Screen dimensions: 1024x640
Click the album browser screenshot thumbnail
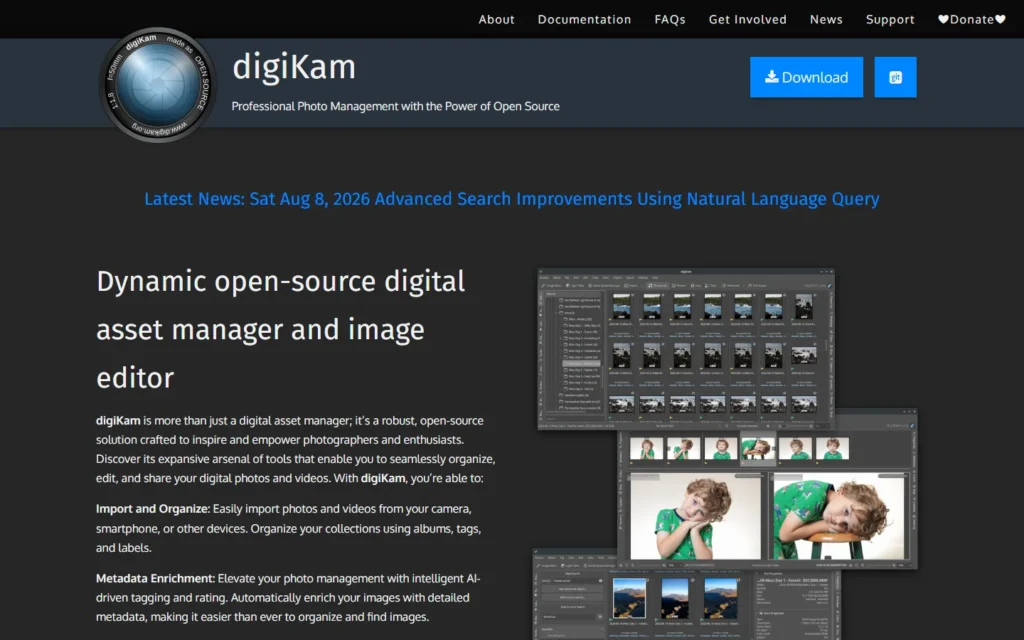point(686,349)
